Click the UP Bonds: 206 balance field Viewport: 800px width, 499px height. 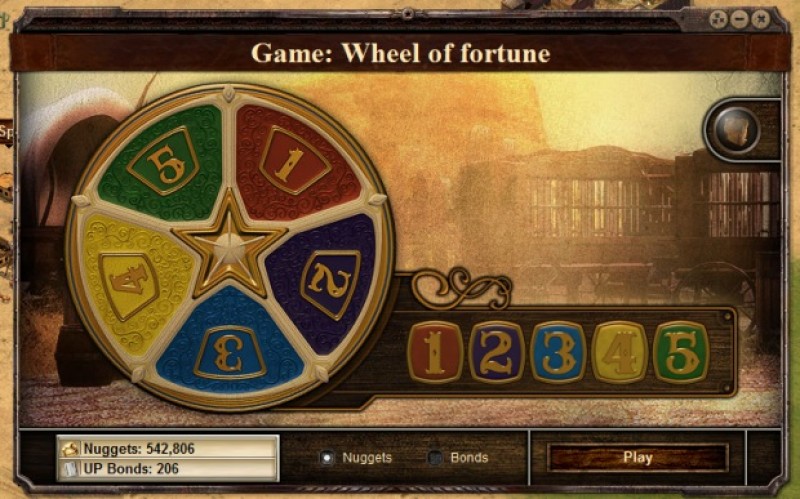pyautogui.click(x=168, y=469)
